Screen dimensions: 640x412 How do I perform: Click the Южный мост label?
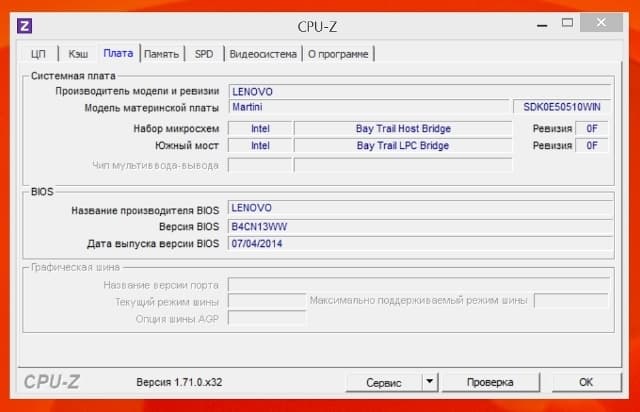[187, 146]
